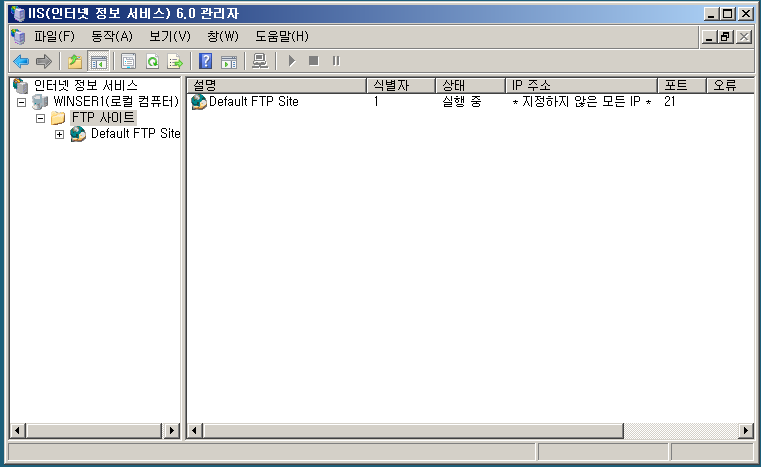Collapse the FTP 사이트 node
This screenshot has height=467, width=761.
(40, 118)
